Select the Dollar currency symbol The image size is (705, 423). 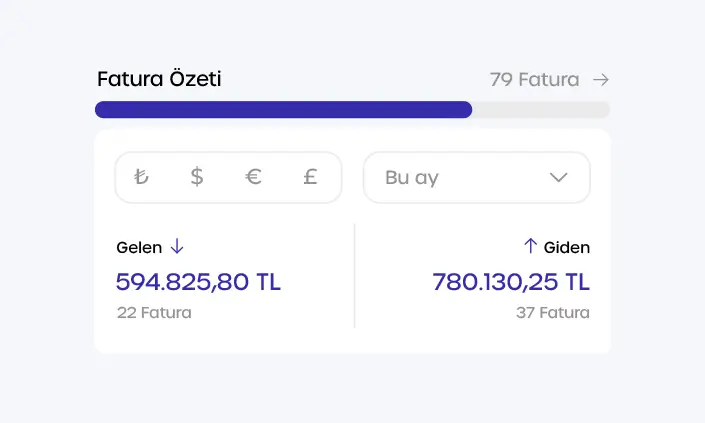(x=197, y=178)
